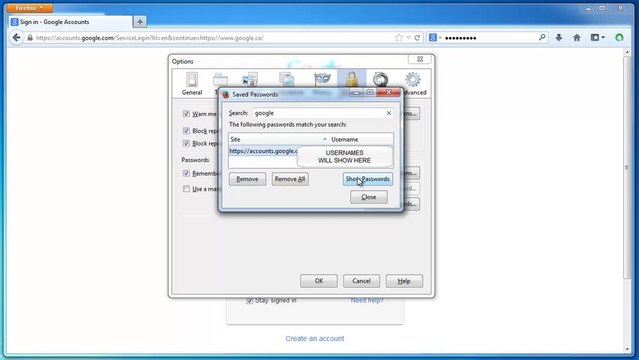This screenshot has width=639, height=360.
Task: Open the Applications pane in Options
Action: (x=287, y=79)
